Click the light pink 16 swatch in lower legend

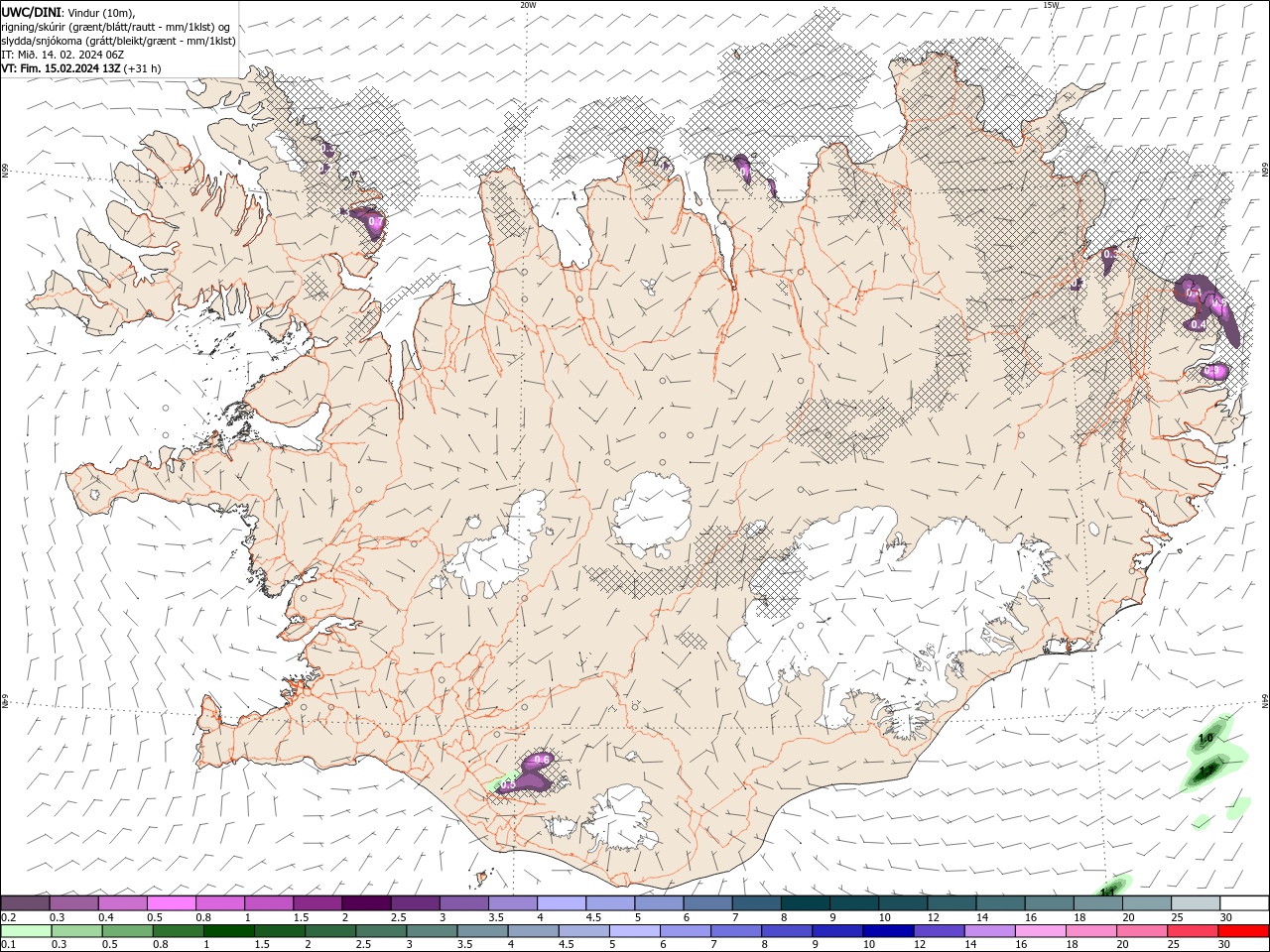click(1040, 931)
